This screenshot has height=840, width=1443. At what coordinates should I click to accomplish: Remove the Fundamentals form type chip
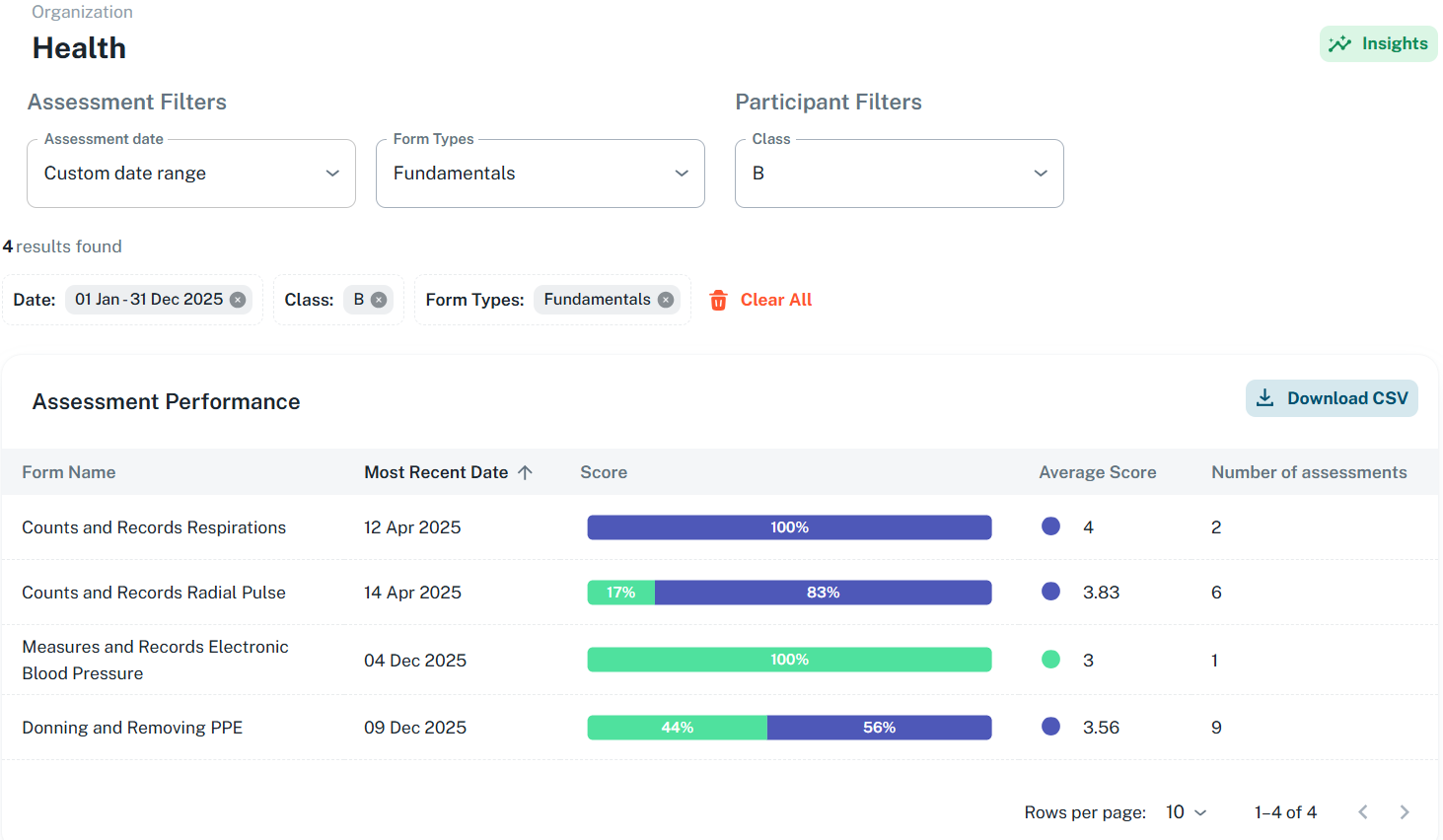point(666,300)
